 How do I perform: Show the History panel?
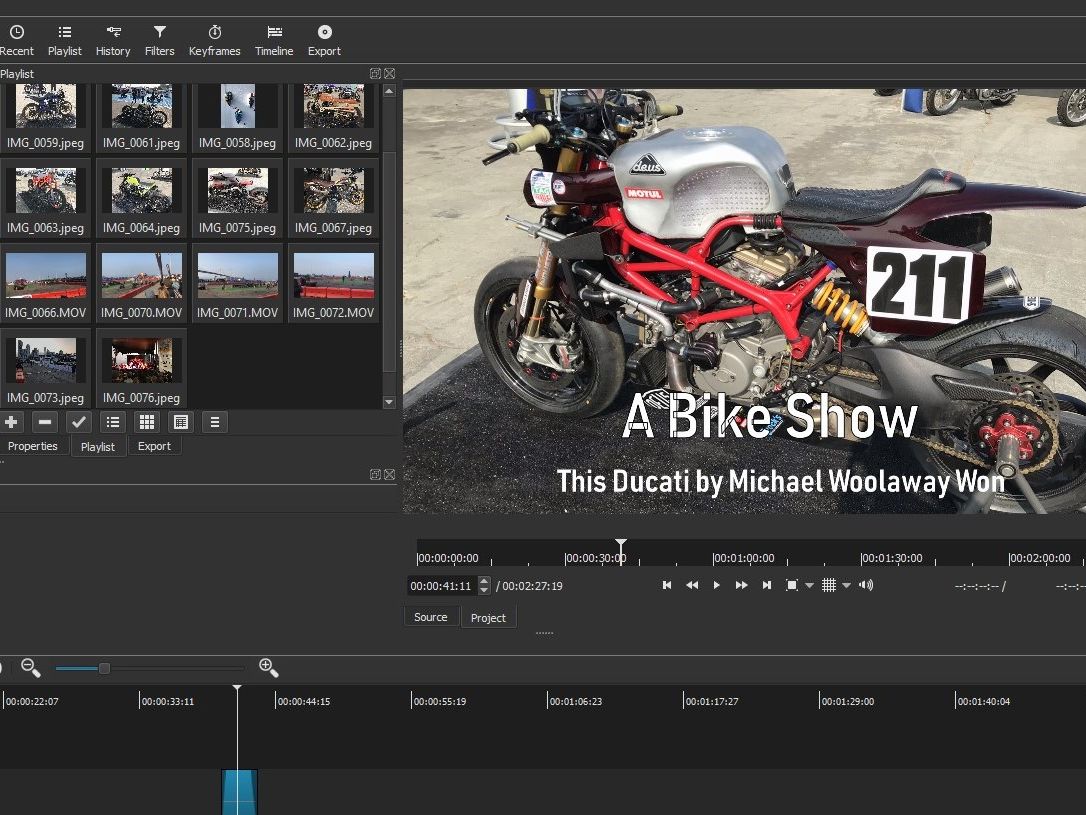tap(113, 40)
